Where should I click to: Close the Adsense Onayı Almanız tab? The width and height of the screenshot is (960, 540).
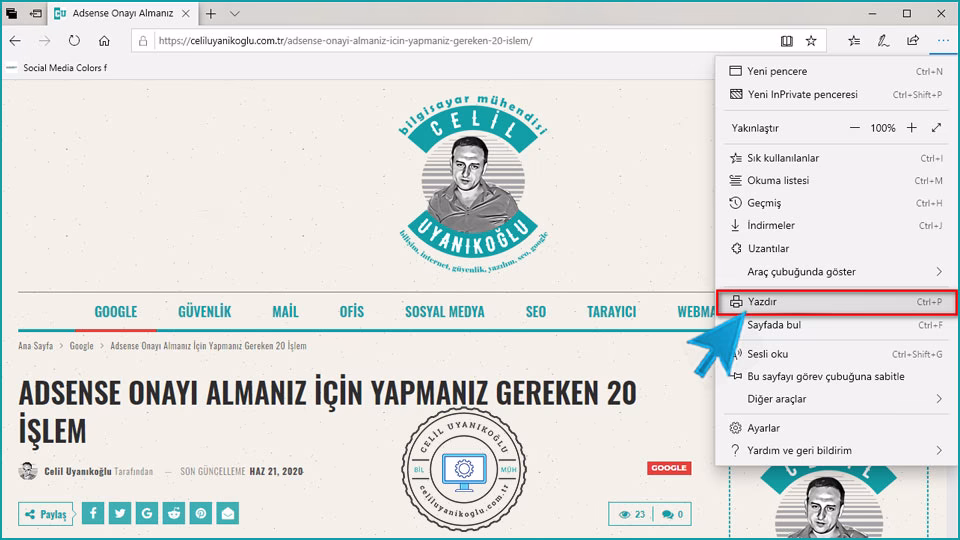(x=186, y=13)
